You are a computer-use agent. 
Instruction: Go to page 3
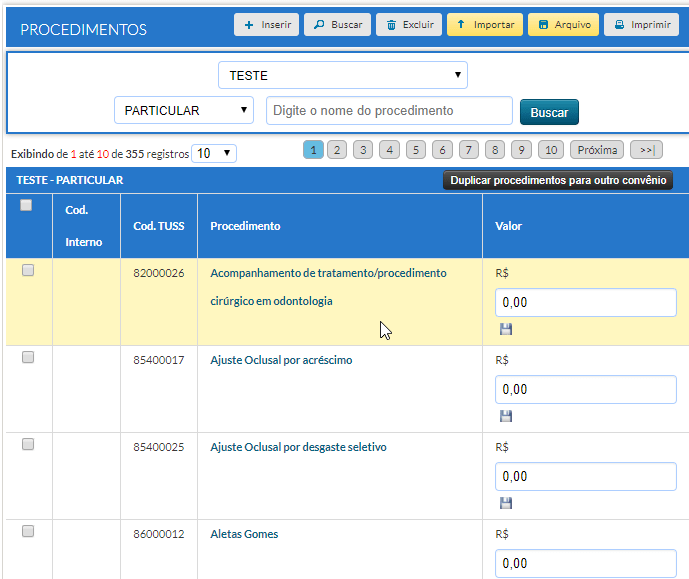[x=363, y=150]
